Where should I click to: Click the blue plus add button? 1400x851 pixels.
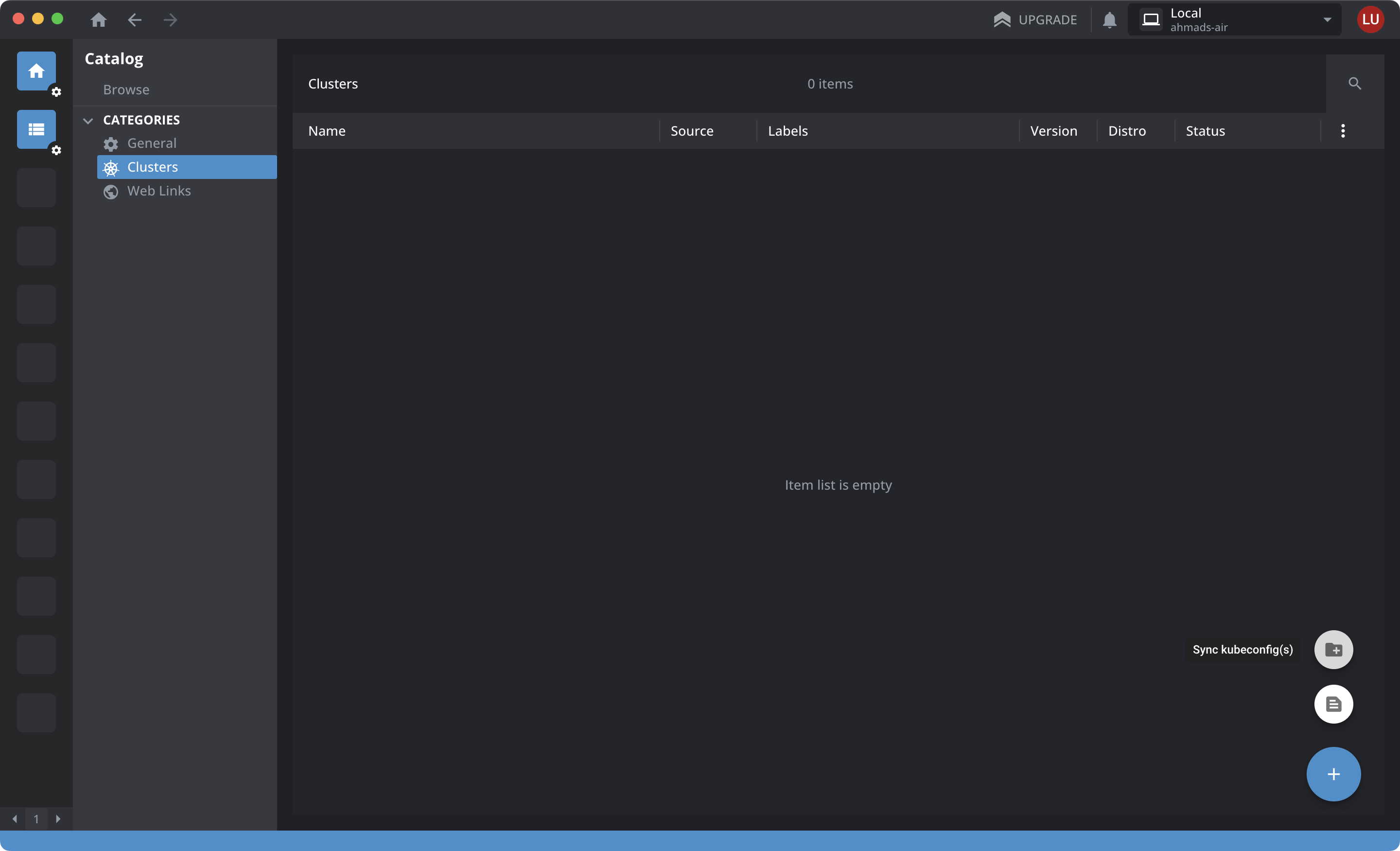pyautogui.click(x=1333, y=774)
